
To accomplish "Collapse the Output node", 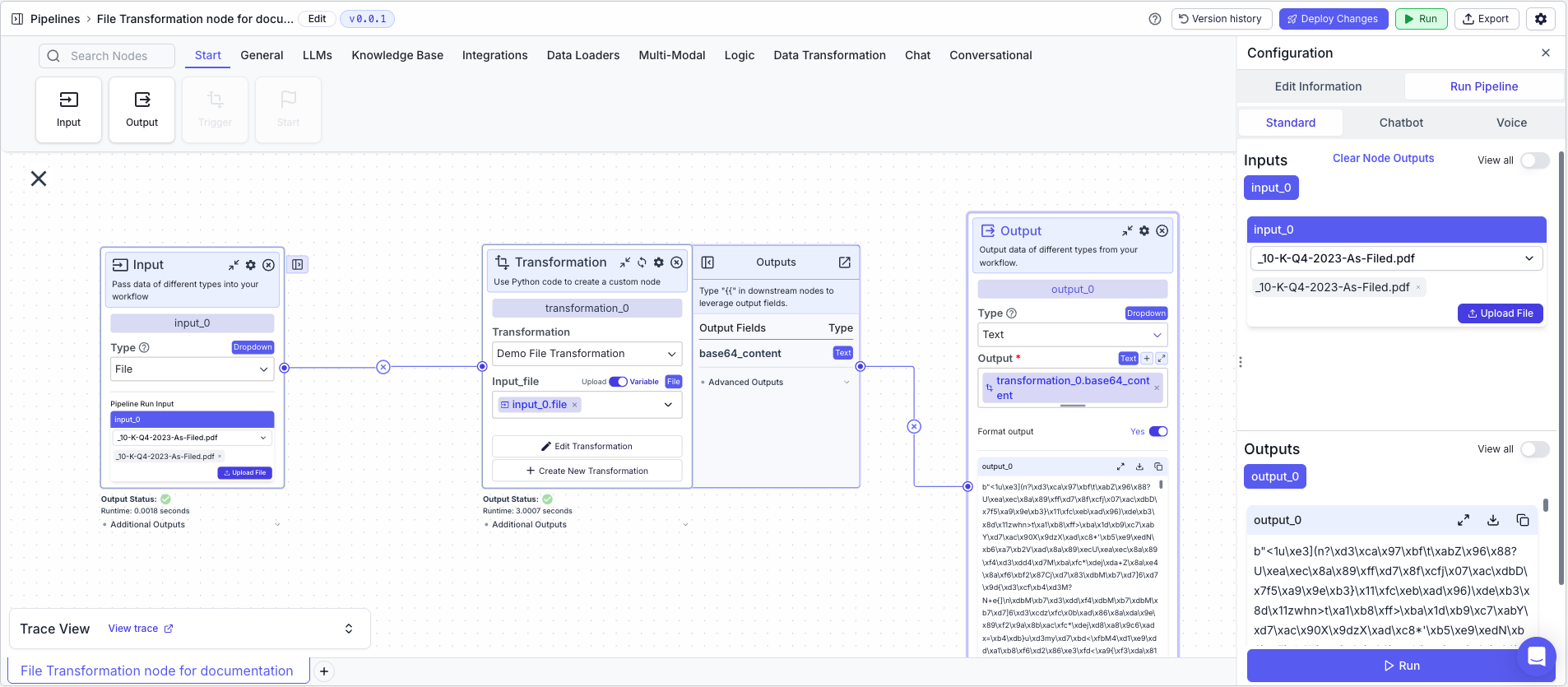I will coord(1127,231).
